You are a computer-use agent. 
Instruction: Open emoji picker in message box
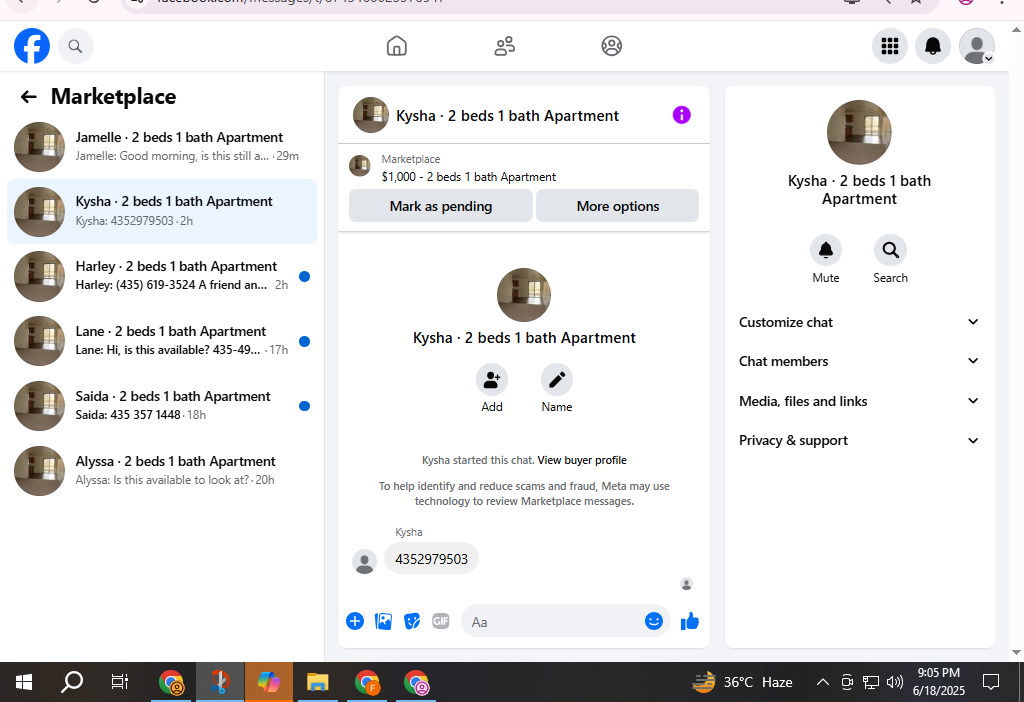(x=653, y=621)
